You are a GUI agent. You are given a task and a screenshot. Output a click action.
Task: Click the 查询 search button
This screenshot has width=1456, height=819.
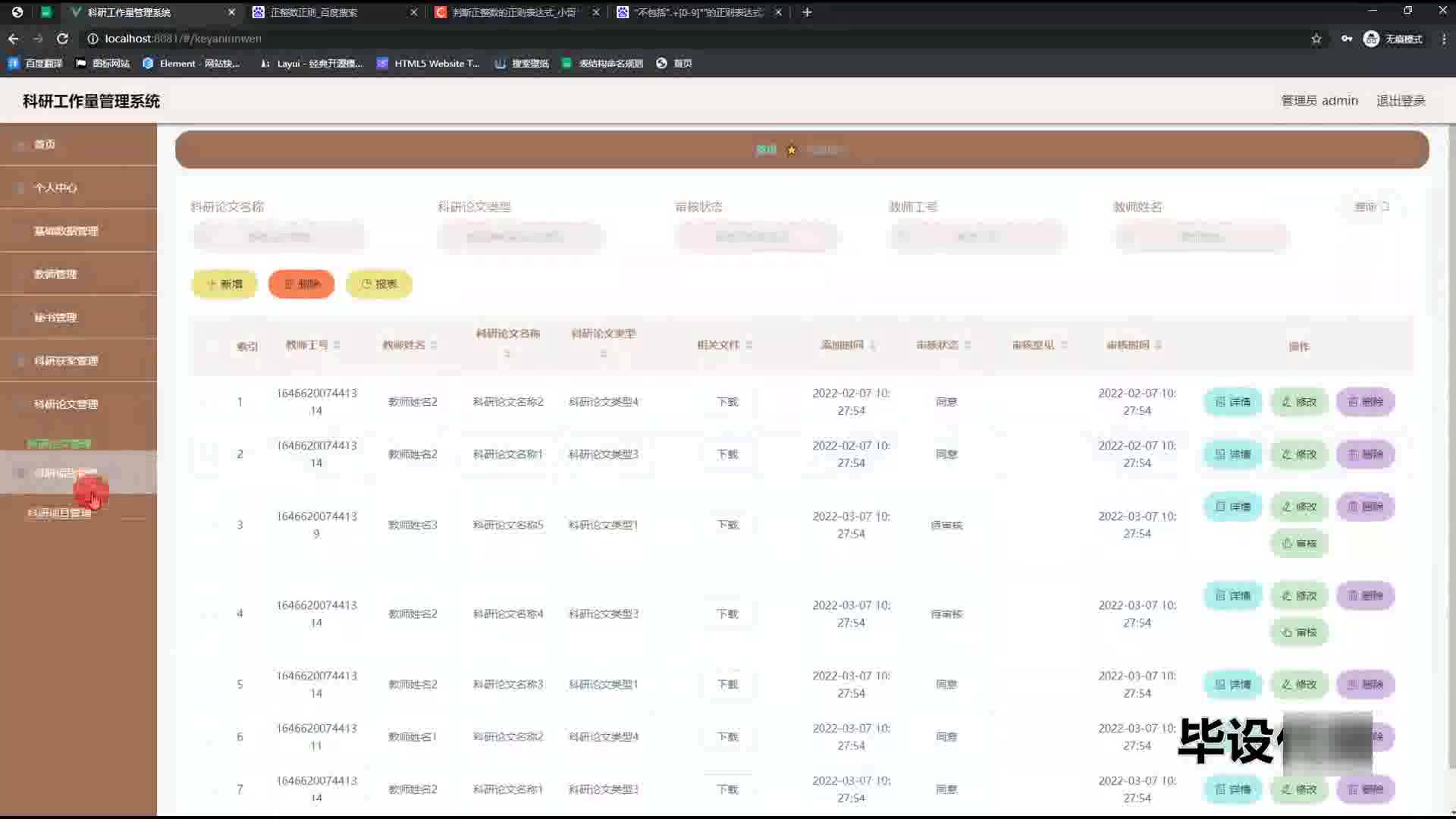click(x=1371, y=206)
